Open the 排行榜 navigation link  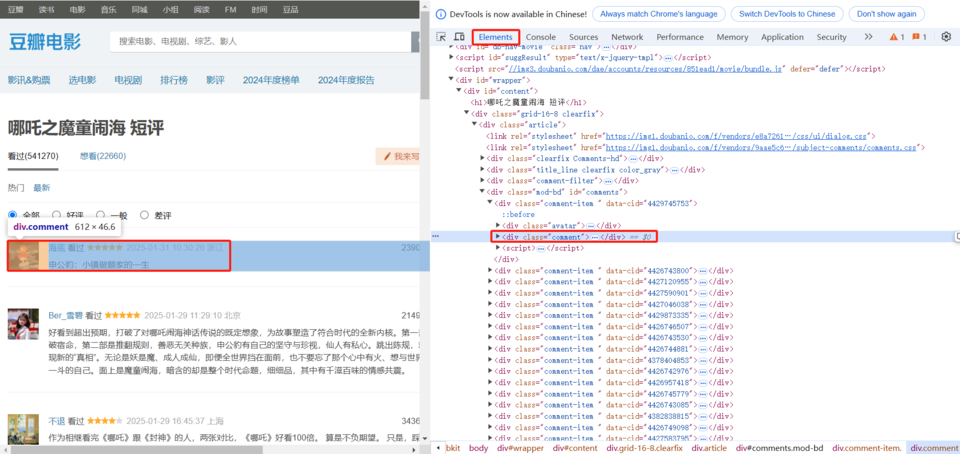tap(174, 80)
